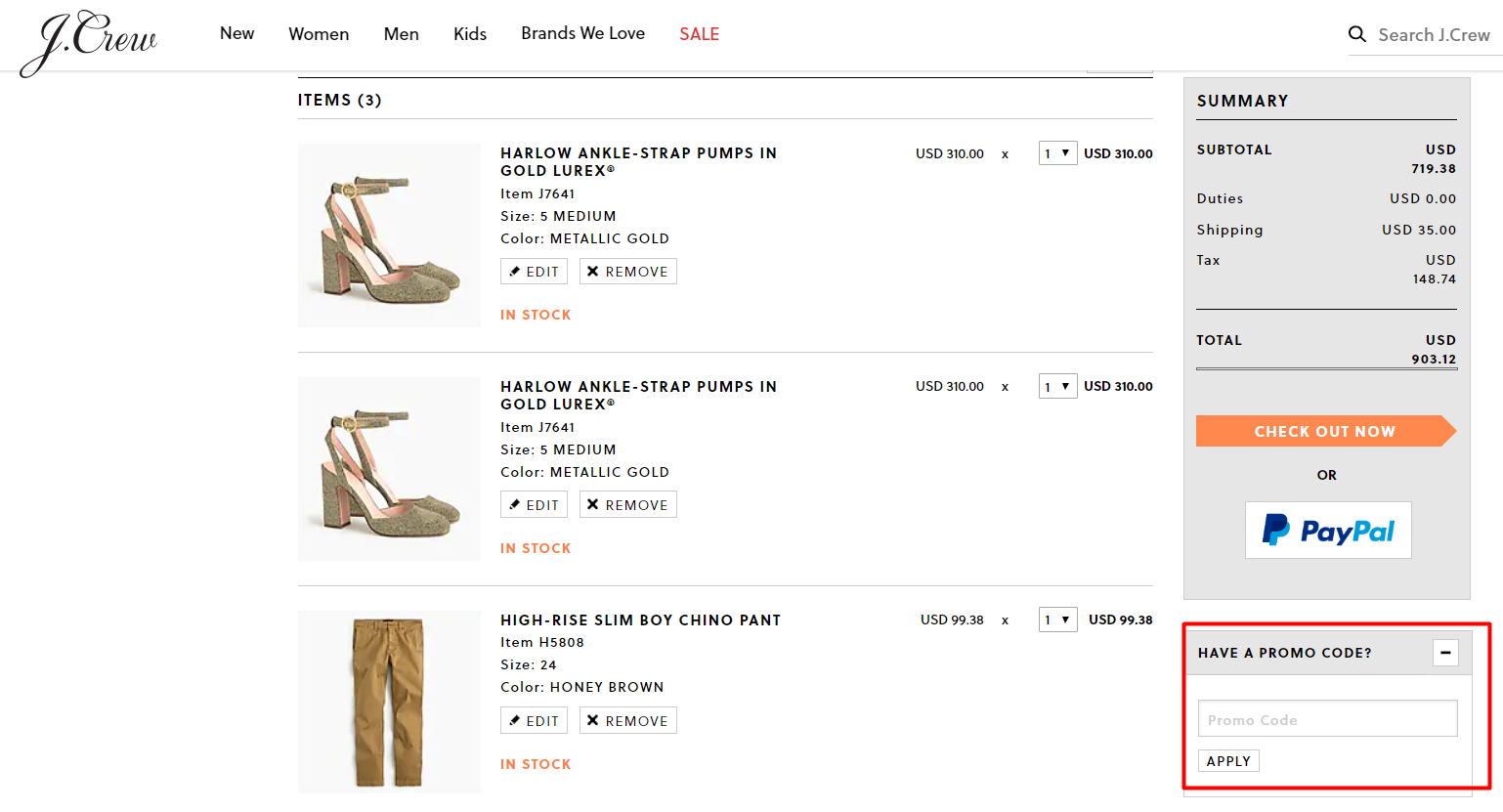Screen dimensions: 1503x812
Task: Open the Women menu
Action: pos(319,34)
